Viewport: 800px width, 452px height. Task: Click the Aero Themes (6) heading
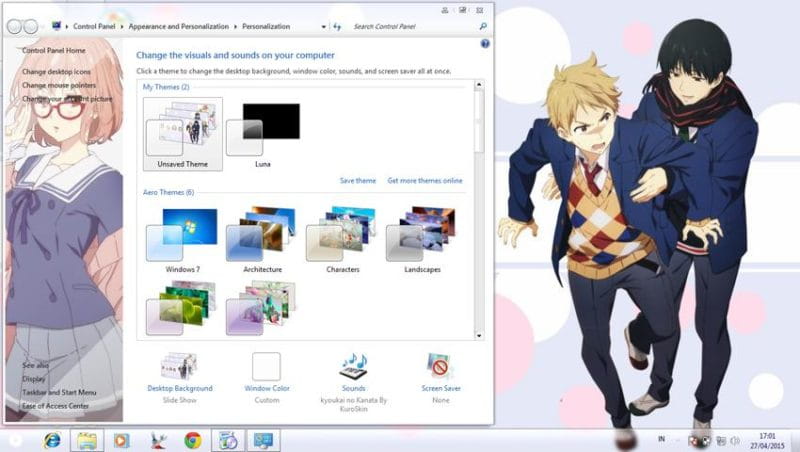click(x=168, y=192)
